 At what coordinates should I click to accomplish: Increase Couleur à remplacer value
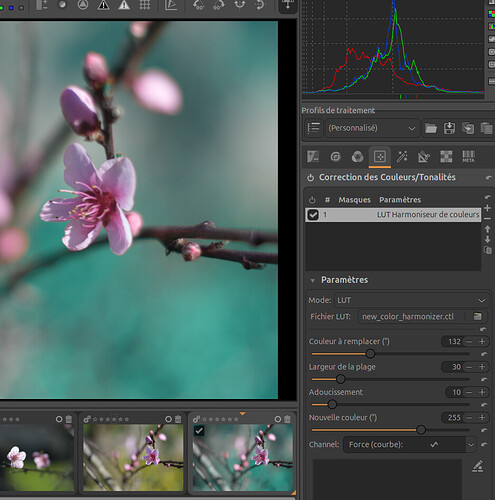point(482,341)
